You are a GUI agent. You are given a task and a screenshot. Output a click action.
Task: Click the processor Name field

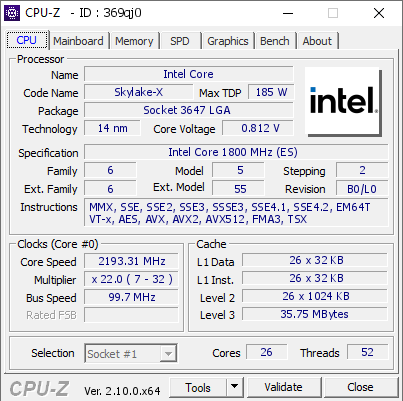coord(189,74)
